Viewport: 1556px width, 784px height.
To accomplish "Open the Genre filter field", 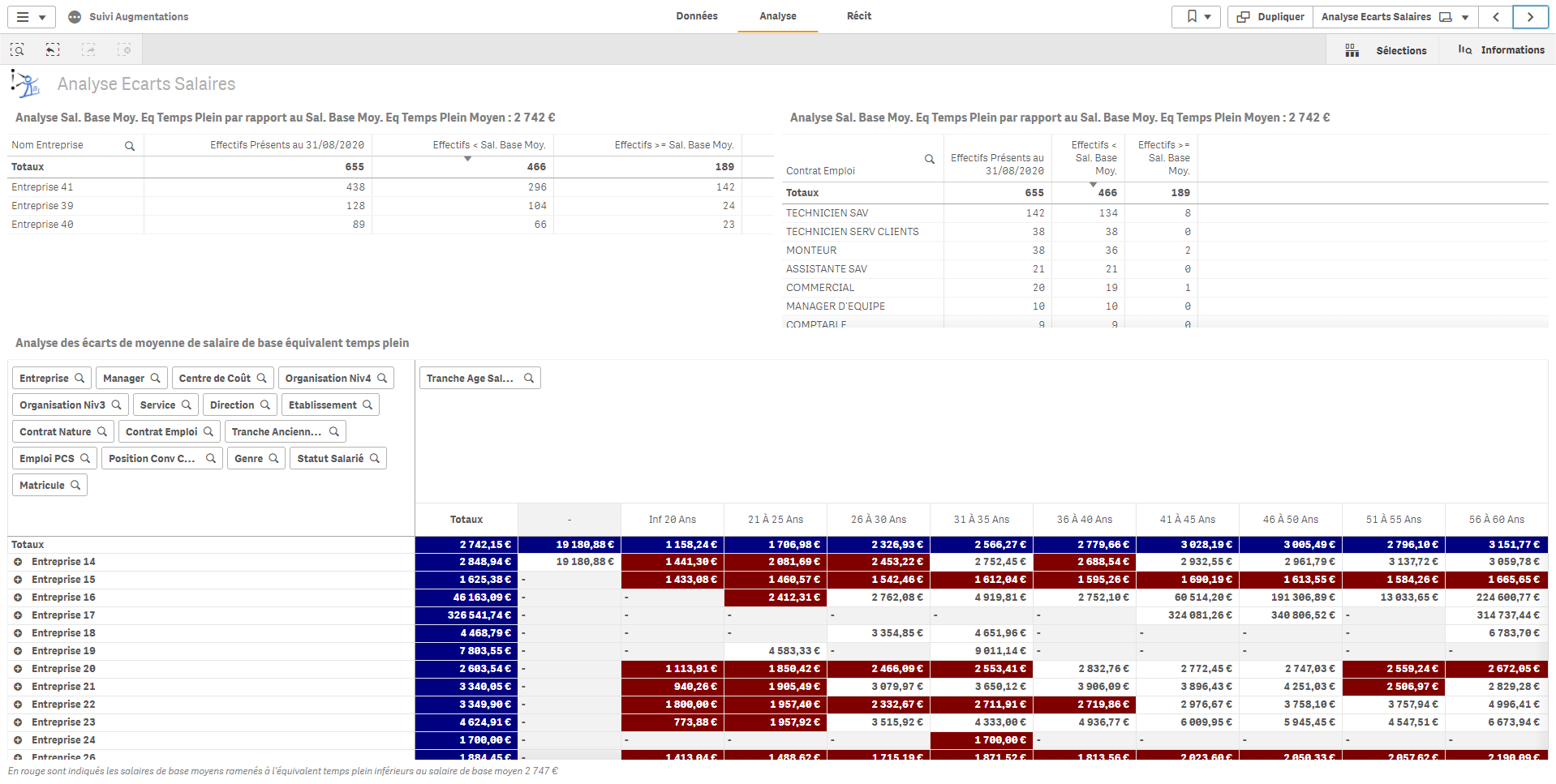I will pos(256,459).
